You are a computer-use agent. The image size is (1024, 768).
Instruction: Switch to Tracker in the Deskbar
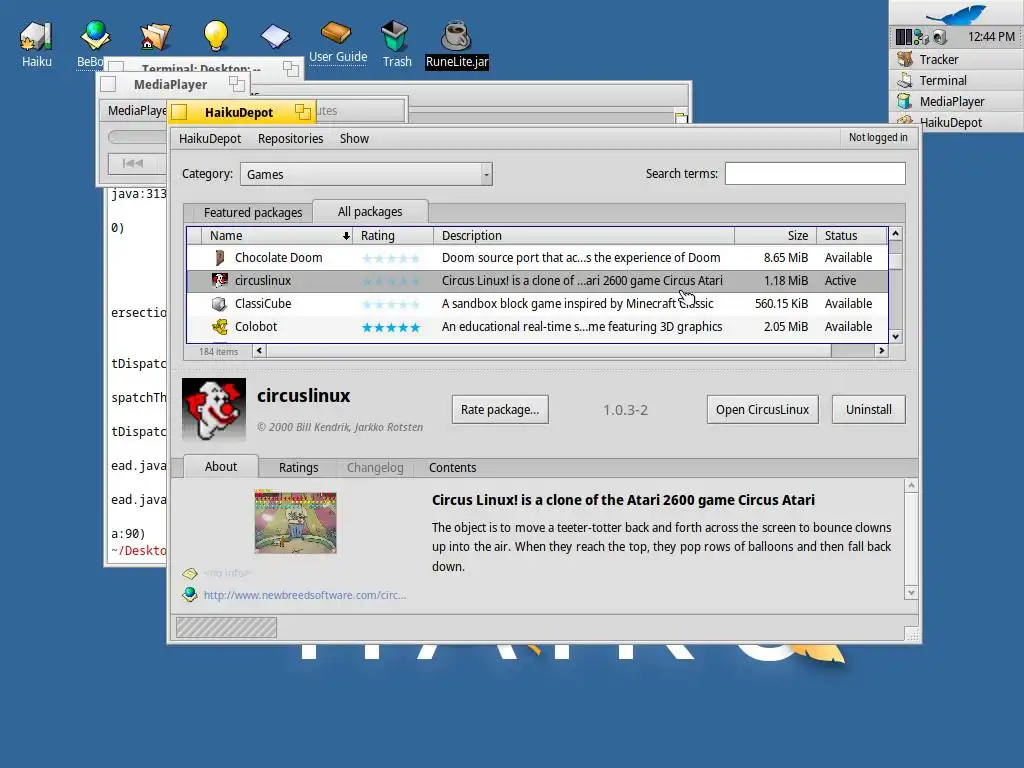click(x=956, y=59)
